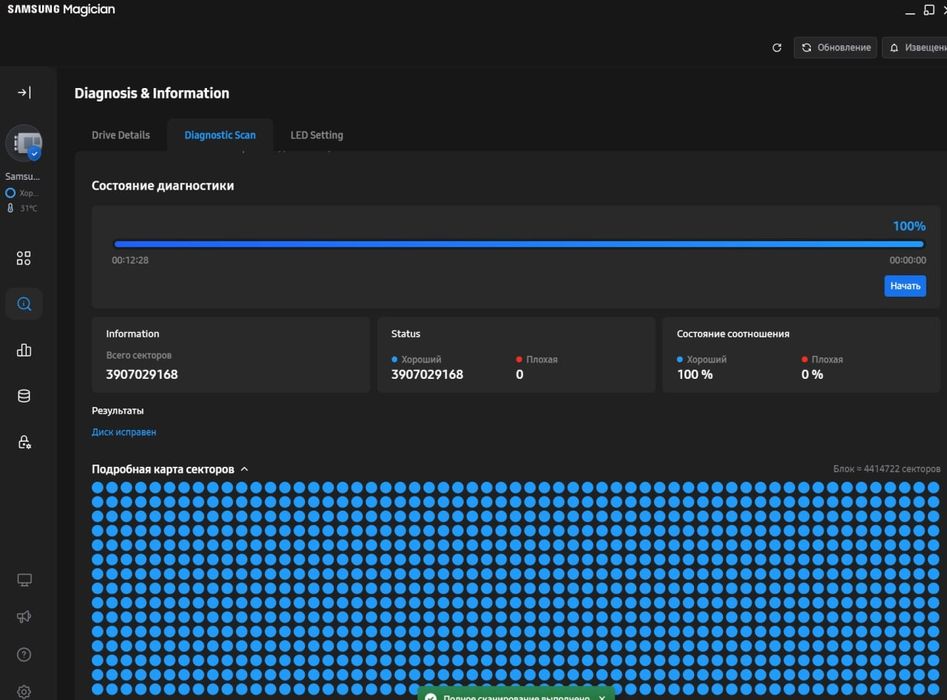Open the settings gear icon
The width and height of the screenshot is (947, 700).
coord(24,692)
